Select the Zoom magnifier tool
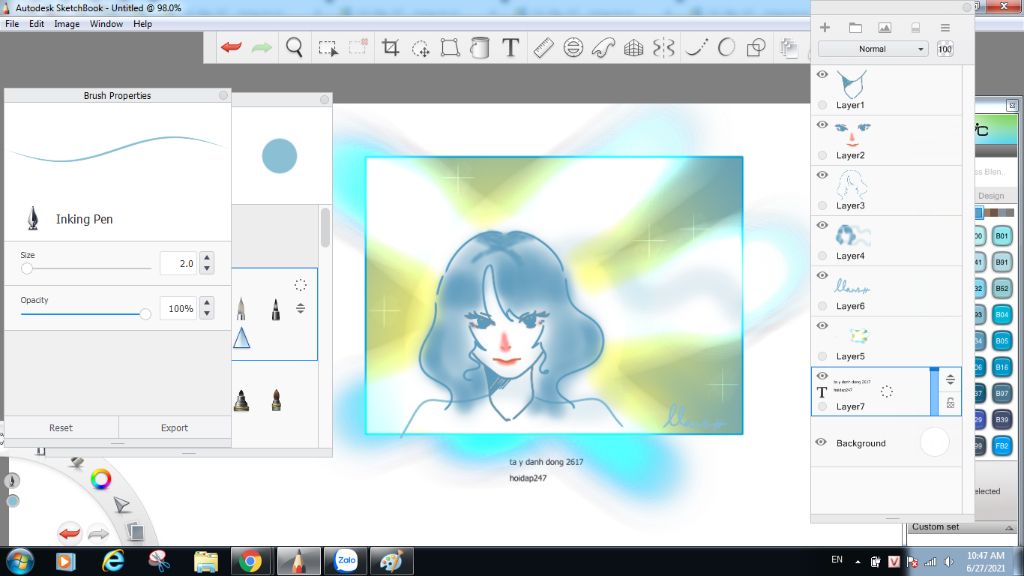 tap(295, 47)
